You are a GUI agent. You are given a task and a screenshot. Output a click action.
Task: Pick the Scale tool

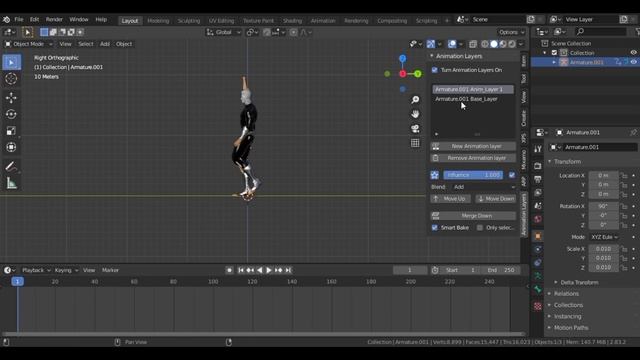[11, 131]
